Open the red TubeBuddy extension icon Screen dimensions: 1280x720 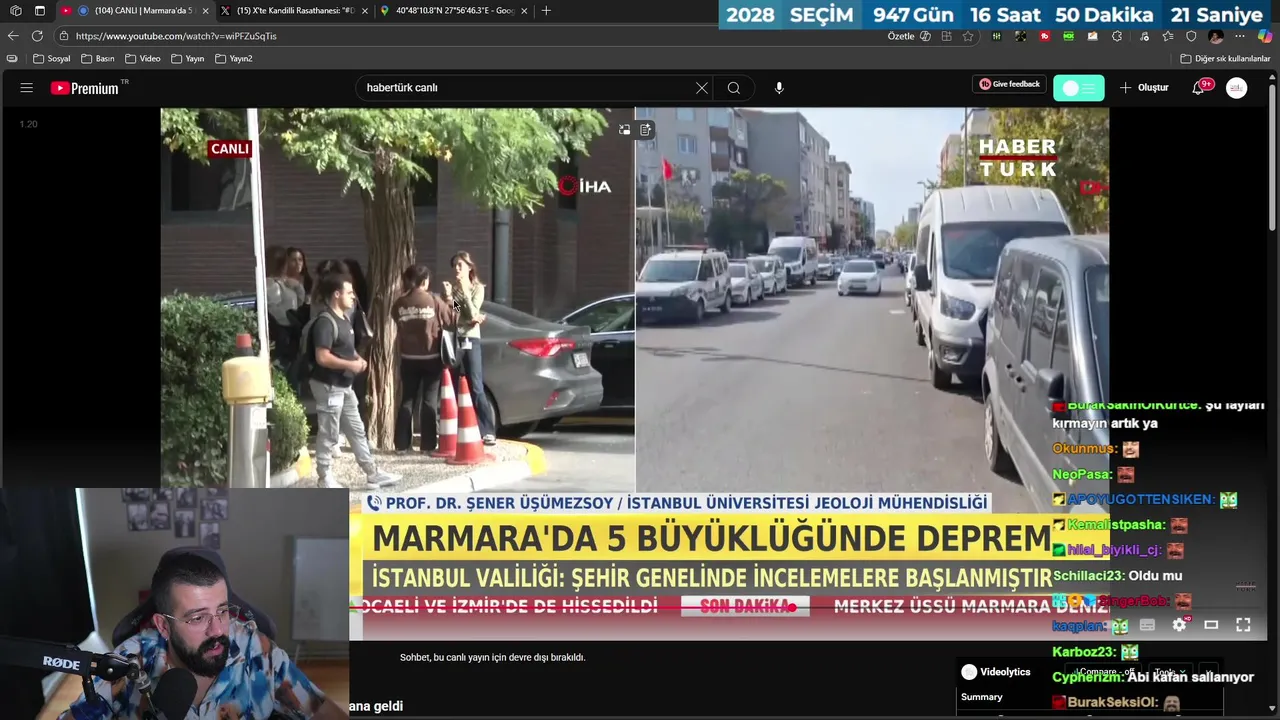1044,36
